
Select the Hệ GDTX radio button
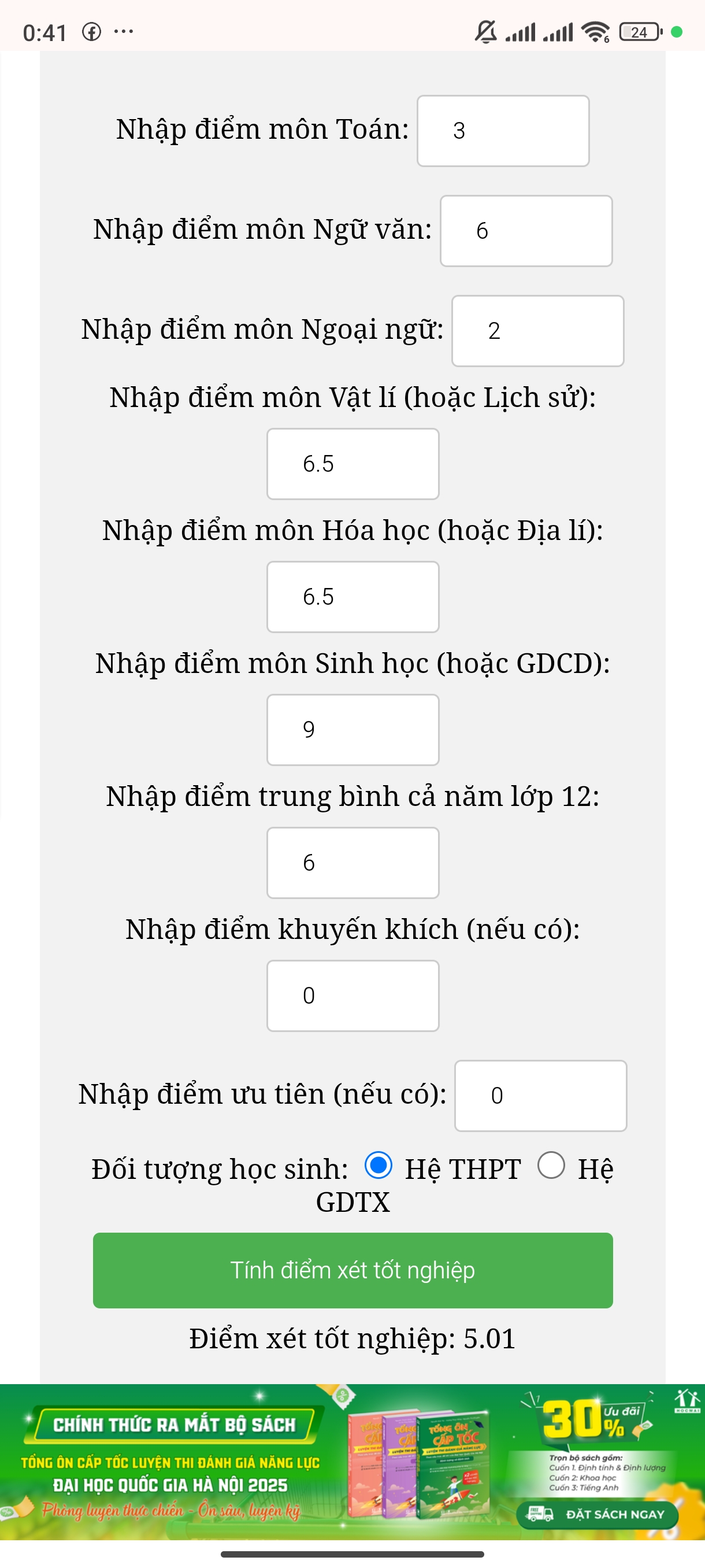click(x=551, y=1165)
